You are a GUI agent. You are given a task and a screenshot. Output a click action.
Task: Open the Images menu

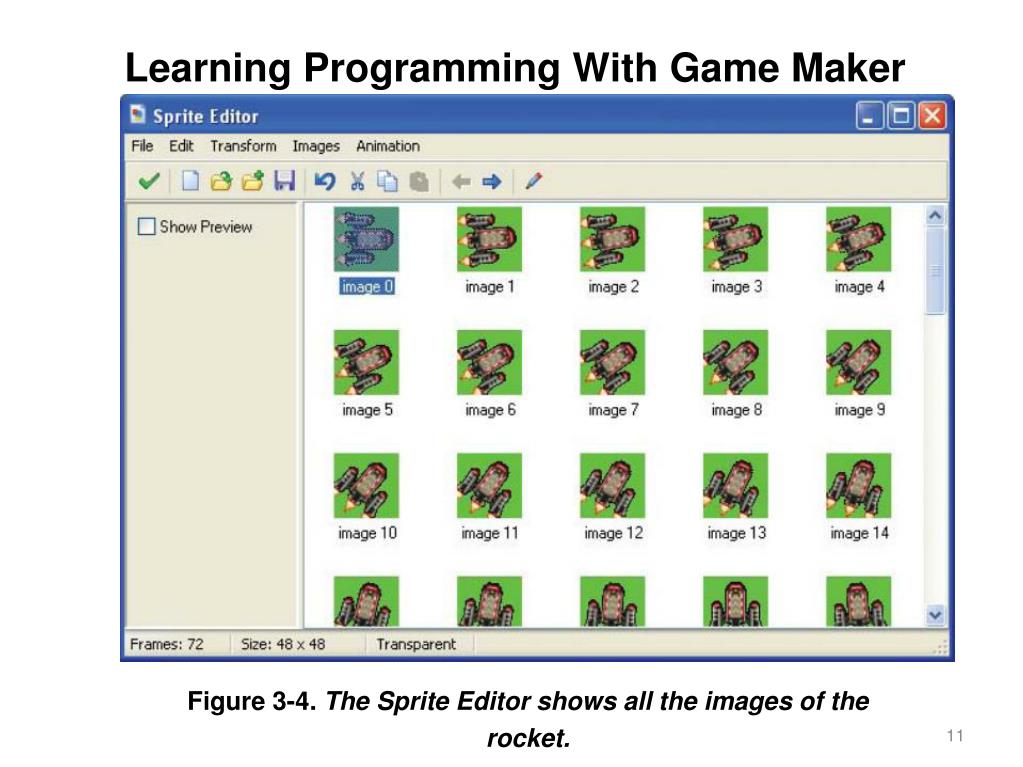(316, 146)
